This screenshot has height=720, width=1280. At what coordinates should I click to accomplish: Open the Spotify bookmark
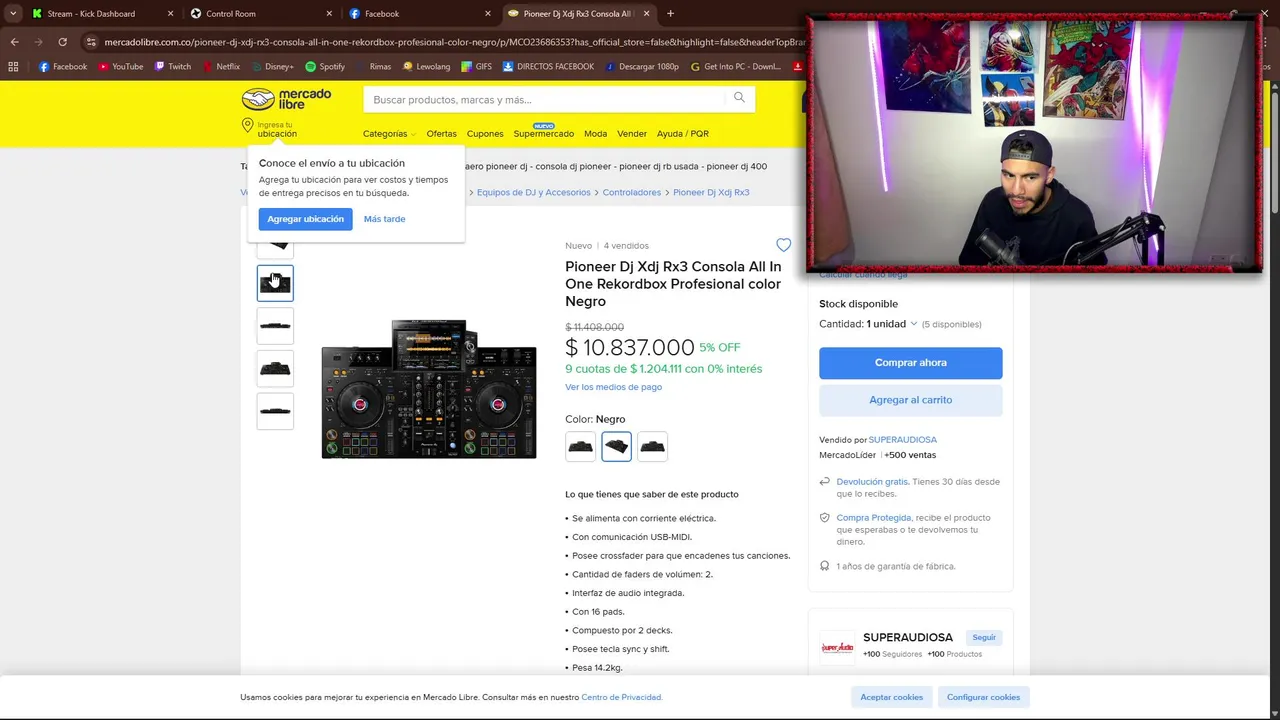coord(325,67)
